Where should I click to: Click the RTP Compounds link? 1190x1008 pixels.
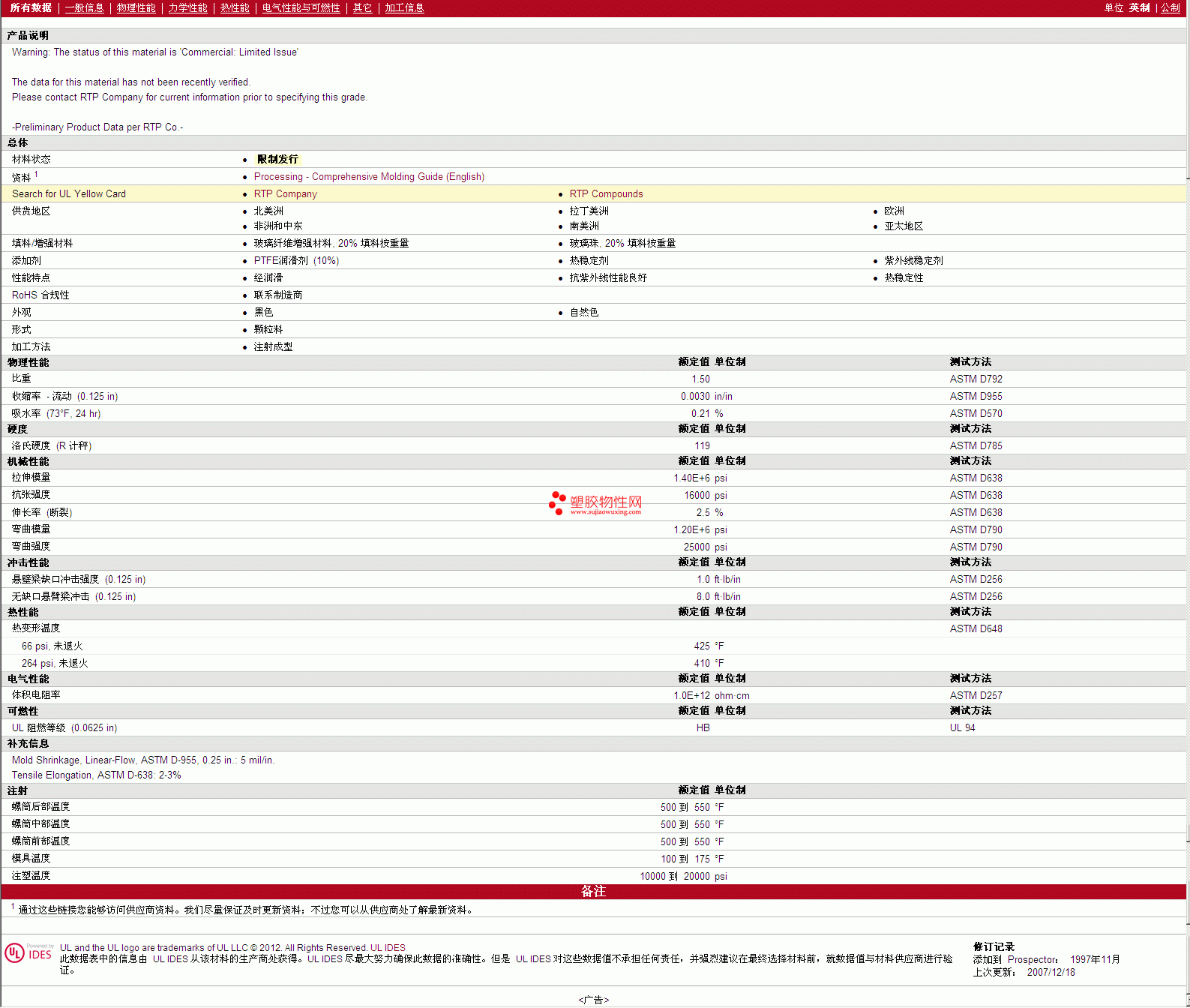point(606,194)
